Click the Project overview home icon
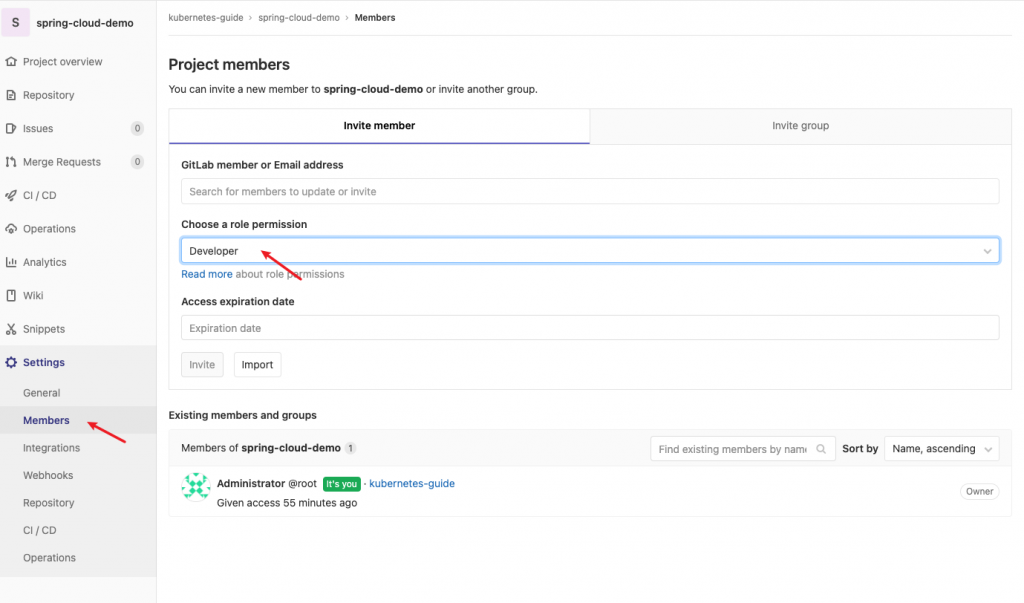This screenshot has width=1024, height=603. pos(11,61)
